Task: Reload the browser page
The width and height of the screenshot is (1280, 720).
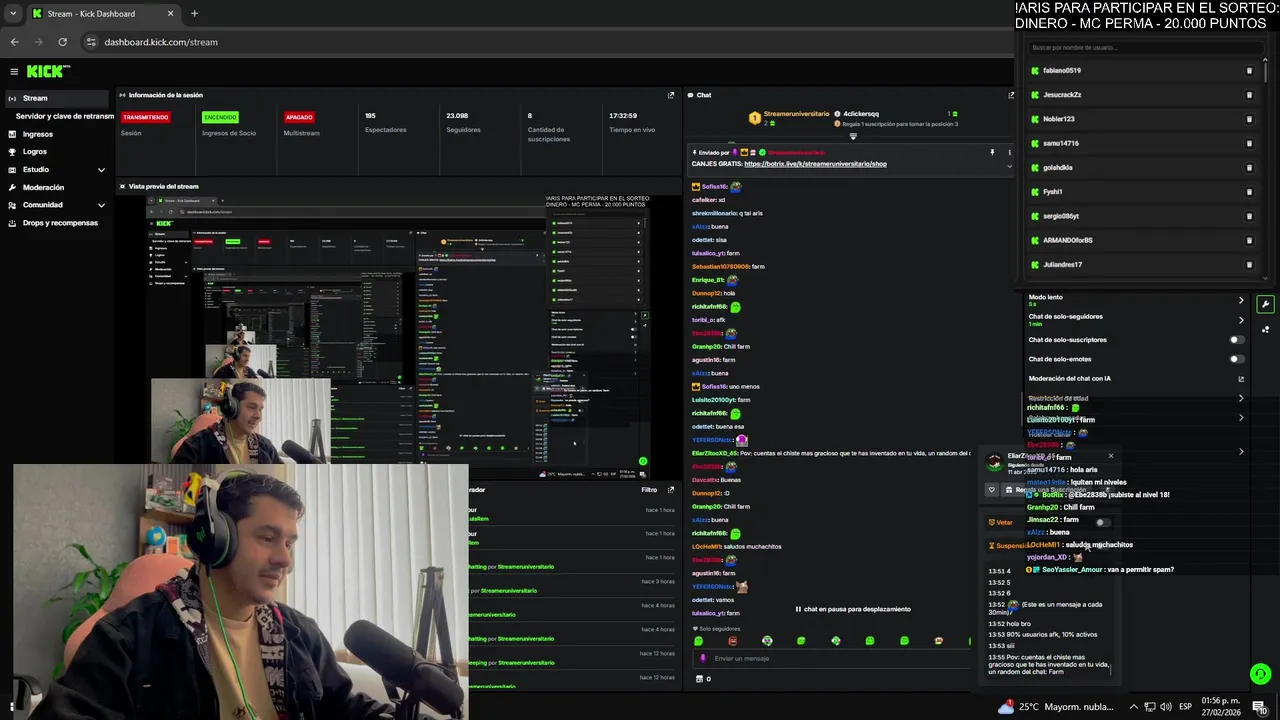Action: (62, 42)
